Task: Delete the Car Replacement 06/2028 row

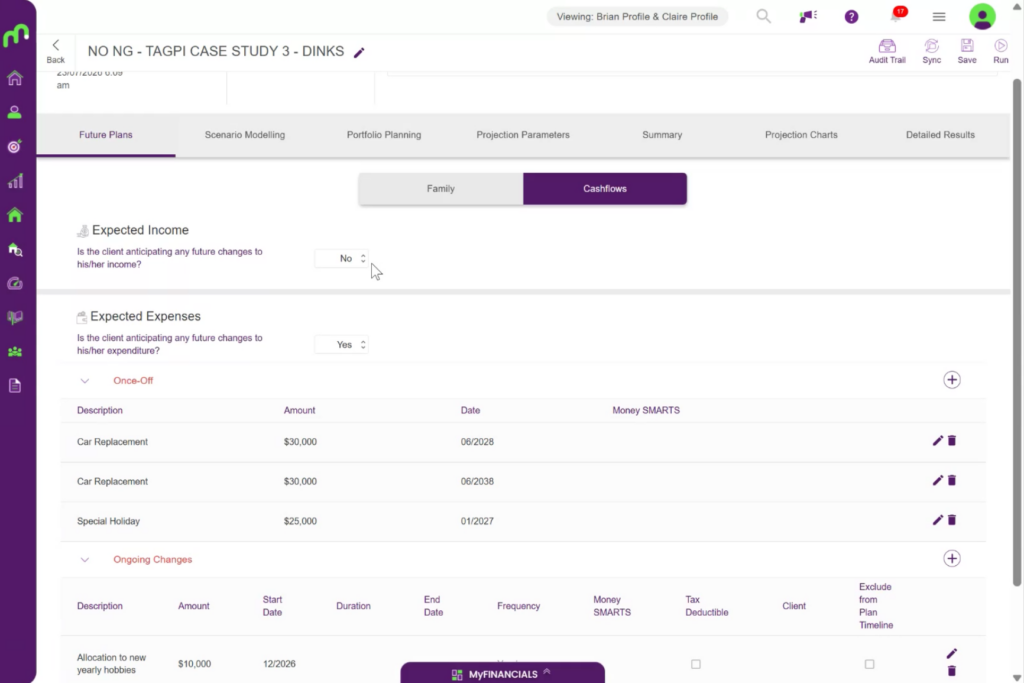Action: 952,441
